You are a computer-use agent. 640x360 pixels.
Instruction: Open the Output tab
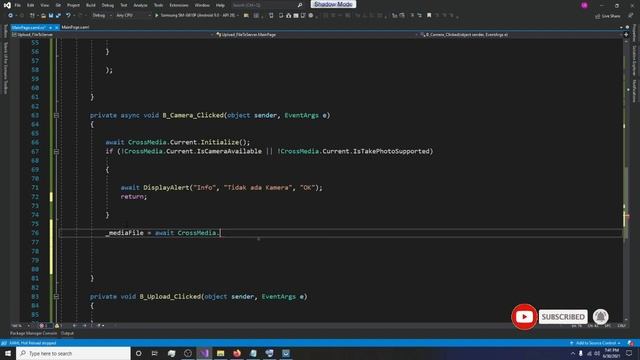point(67,333)
